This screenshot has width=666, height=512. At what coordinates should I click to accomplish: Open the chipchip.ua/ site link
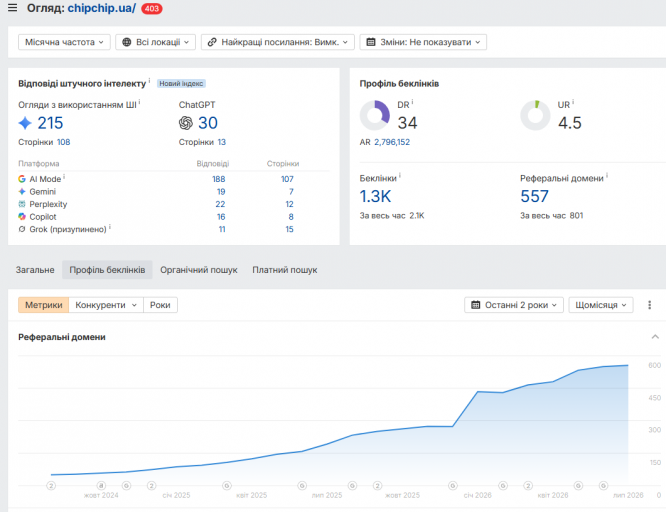tap(102, 8)
